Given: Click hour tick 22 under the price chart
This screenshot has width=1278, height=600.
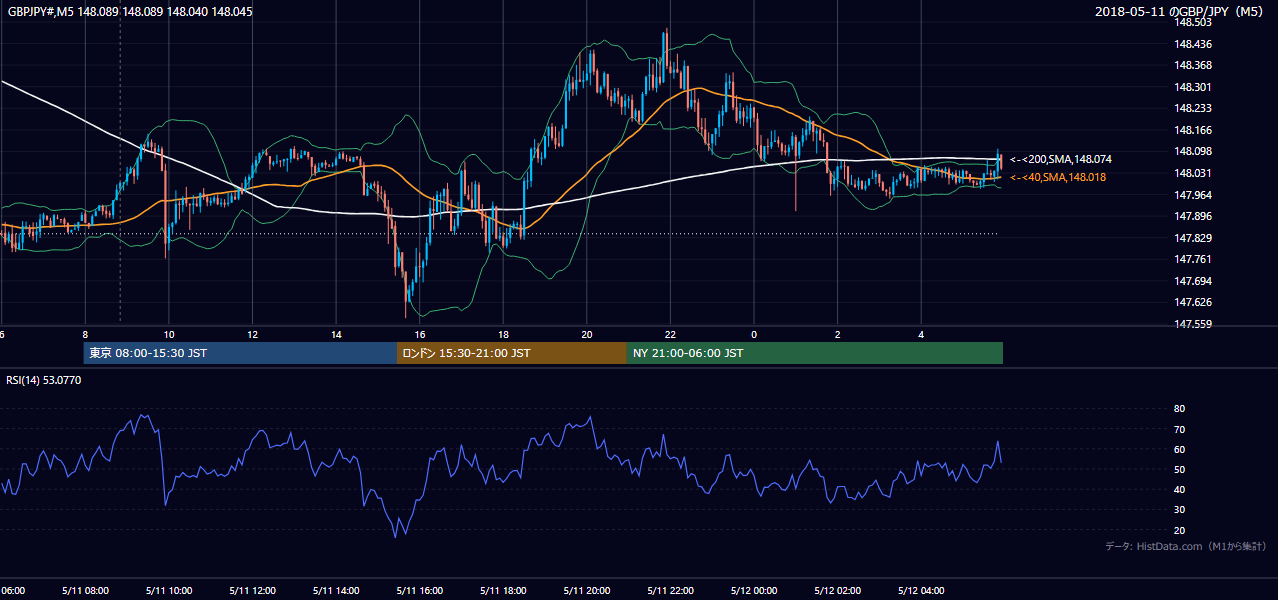Looking at the screenshot, I should [x=670, y=335].
